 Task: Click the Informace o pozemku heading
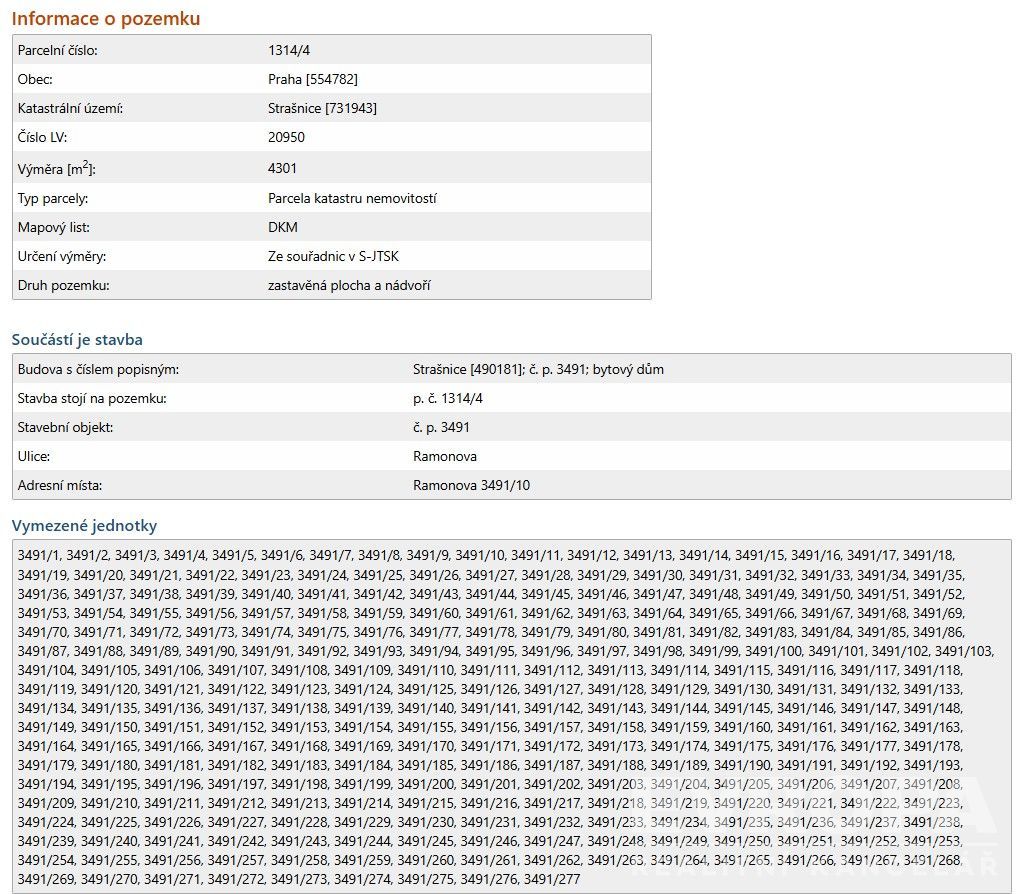[106, 18]
